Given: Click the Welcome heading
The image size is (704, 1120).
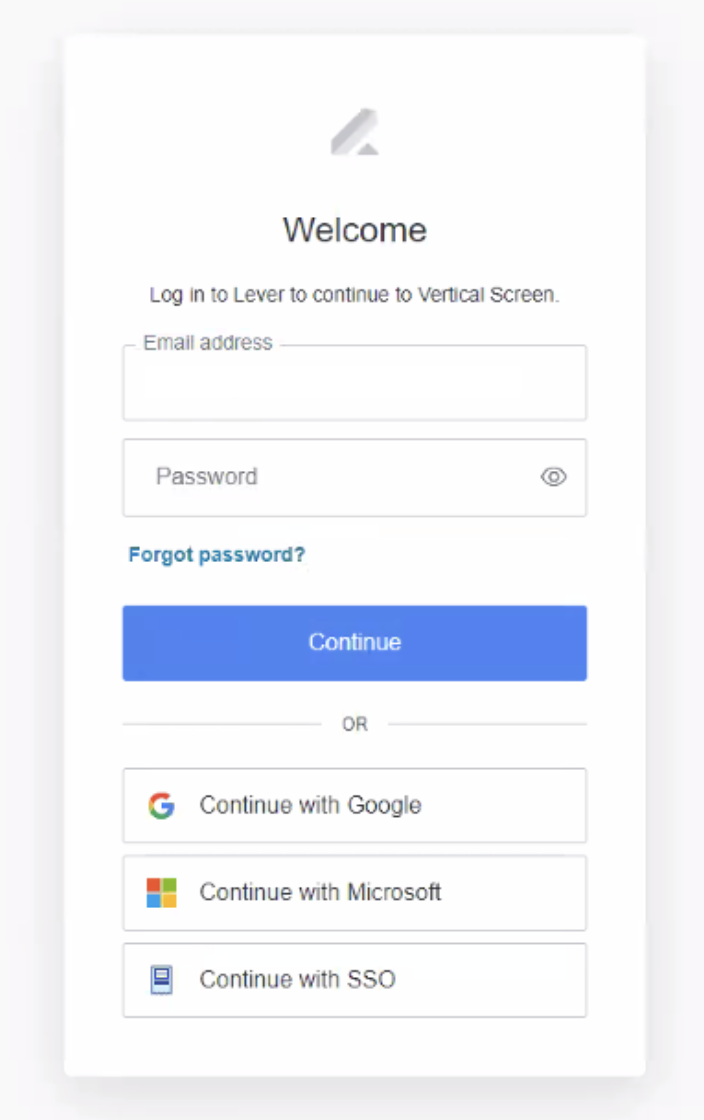Looking at the screenshot, I should point(354,230).
